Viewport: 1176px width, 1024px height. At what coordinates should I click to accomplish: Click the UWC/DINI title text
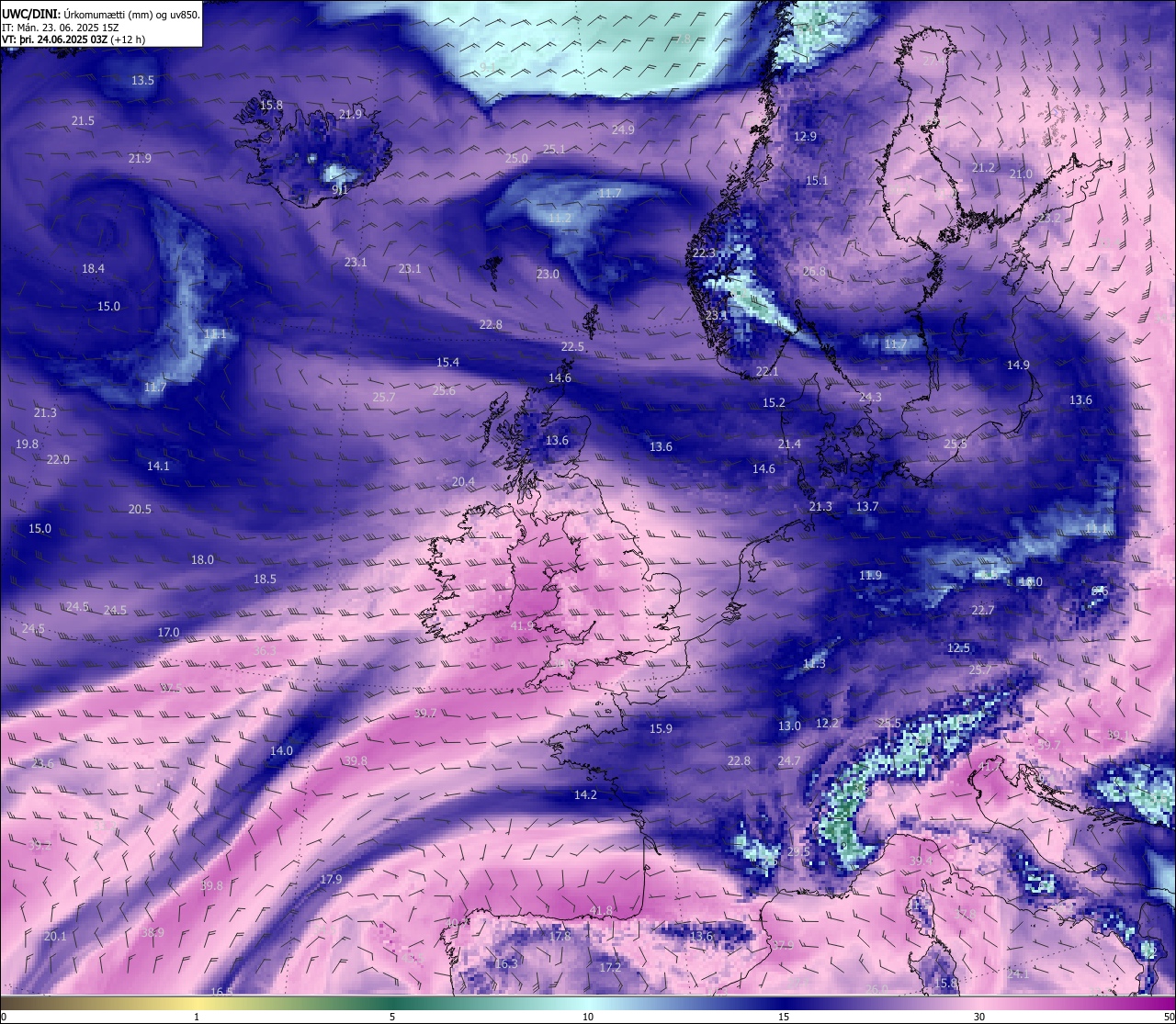coord(30,14)
